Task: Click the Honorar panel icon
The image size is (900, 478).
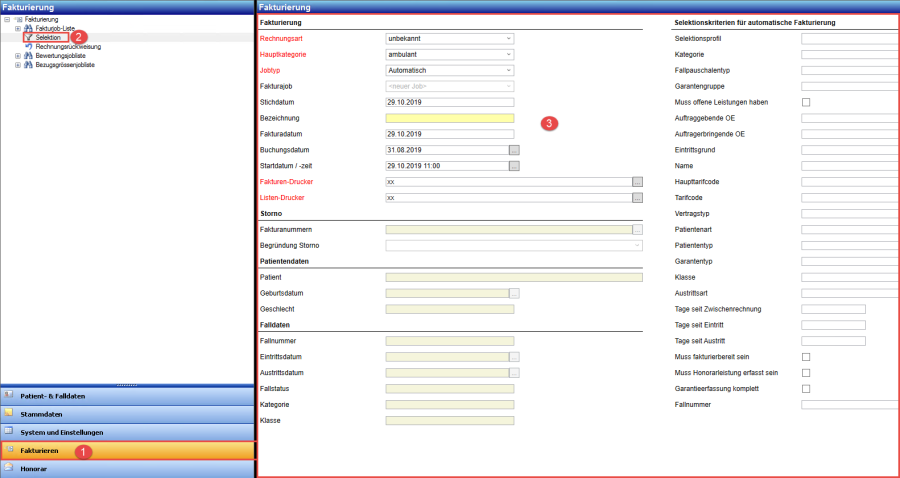Action: 9,467
